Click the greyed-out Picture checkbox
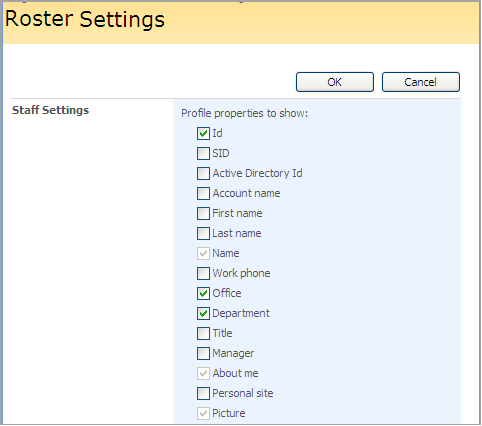Viewport: 482px width, 426px height. (203, 413)
